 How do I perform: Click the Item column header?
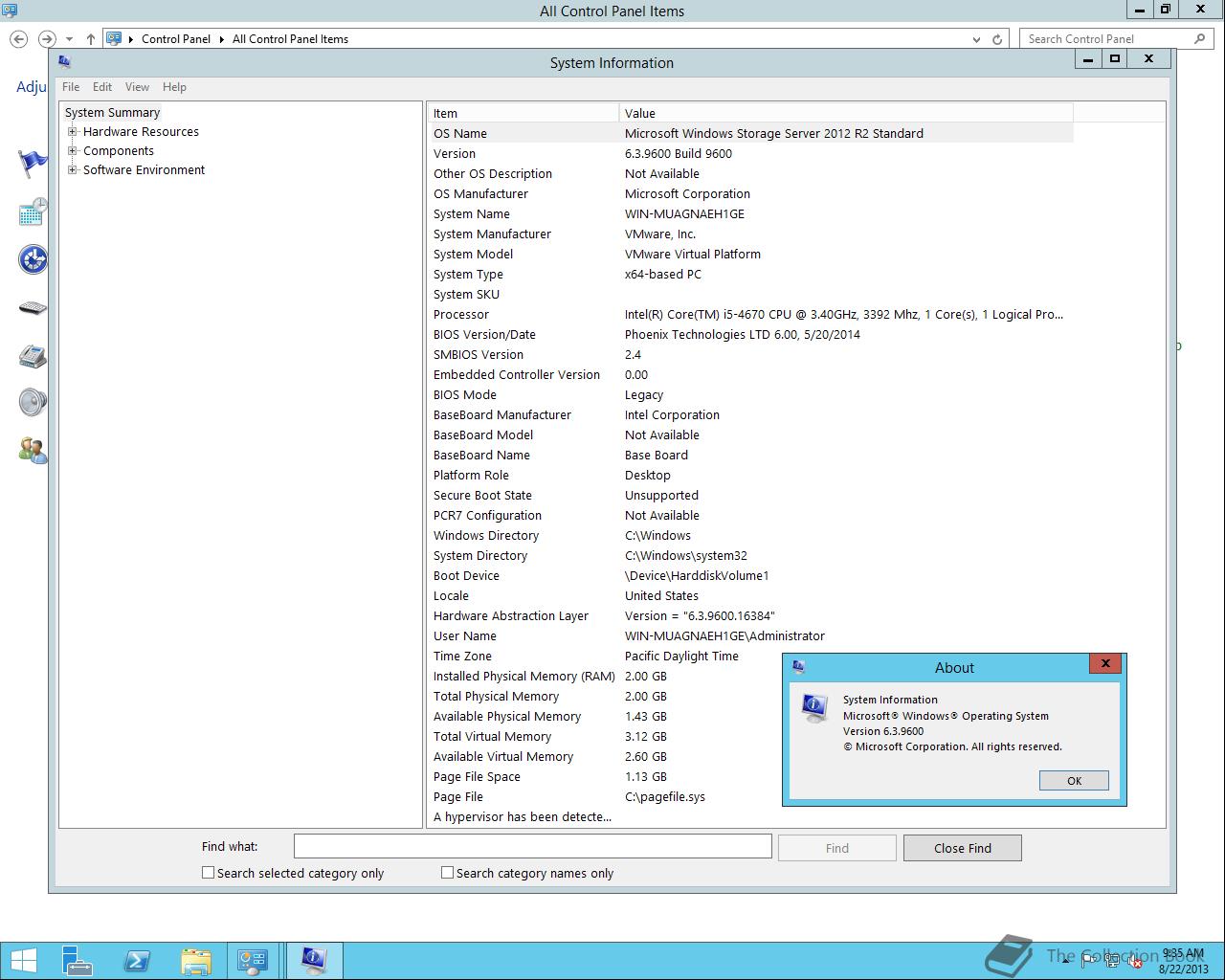(523, 113)
